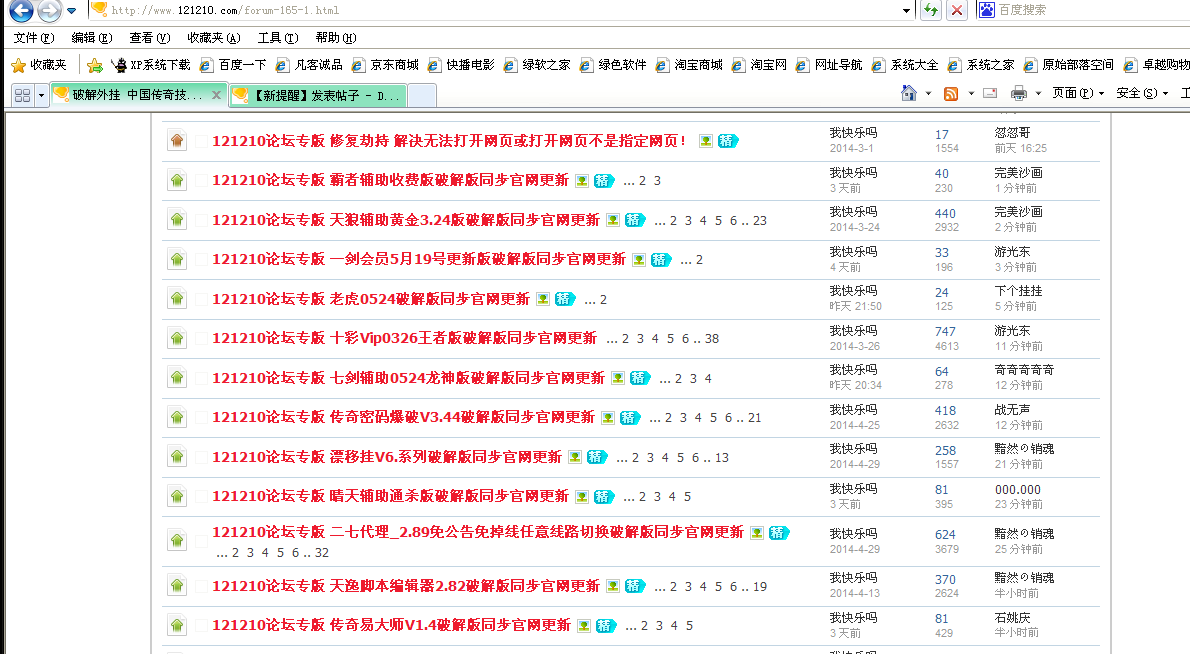Click the image attachment icon on 一剑会员 post
The width and height of the screenshot is (1190, 654).
click(x=639, y=260)
